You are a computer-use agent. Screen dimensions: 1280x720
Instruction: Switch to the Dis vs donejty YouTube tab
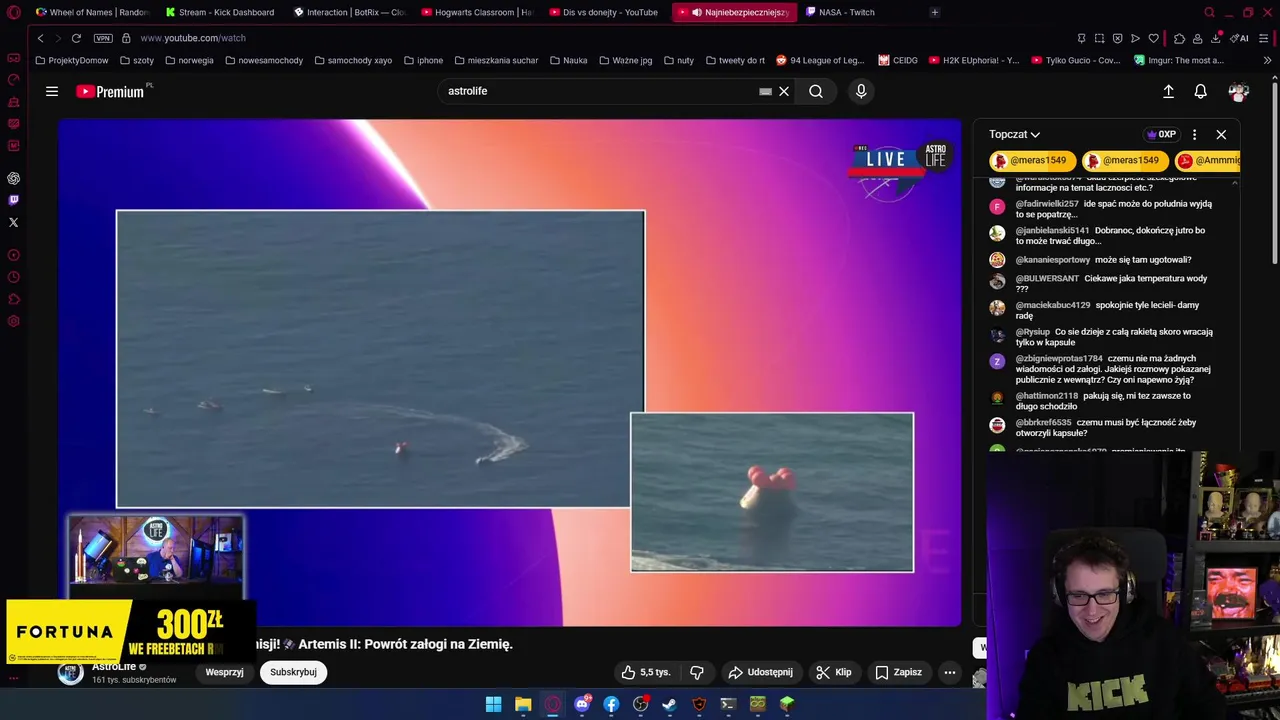tap(605, 12)
